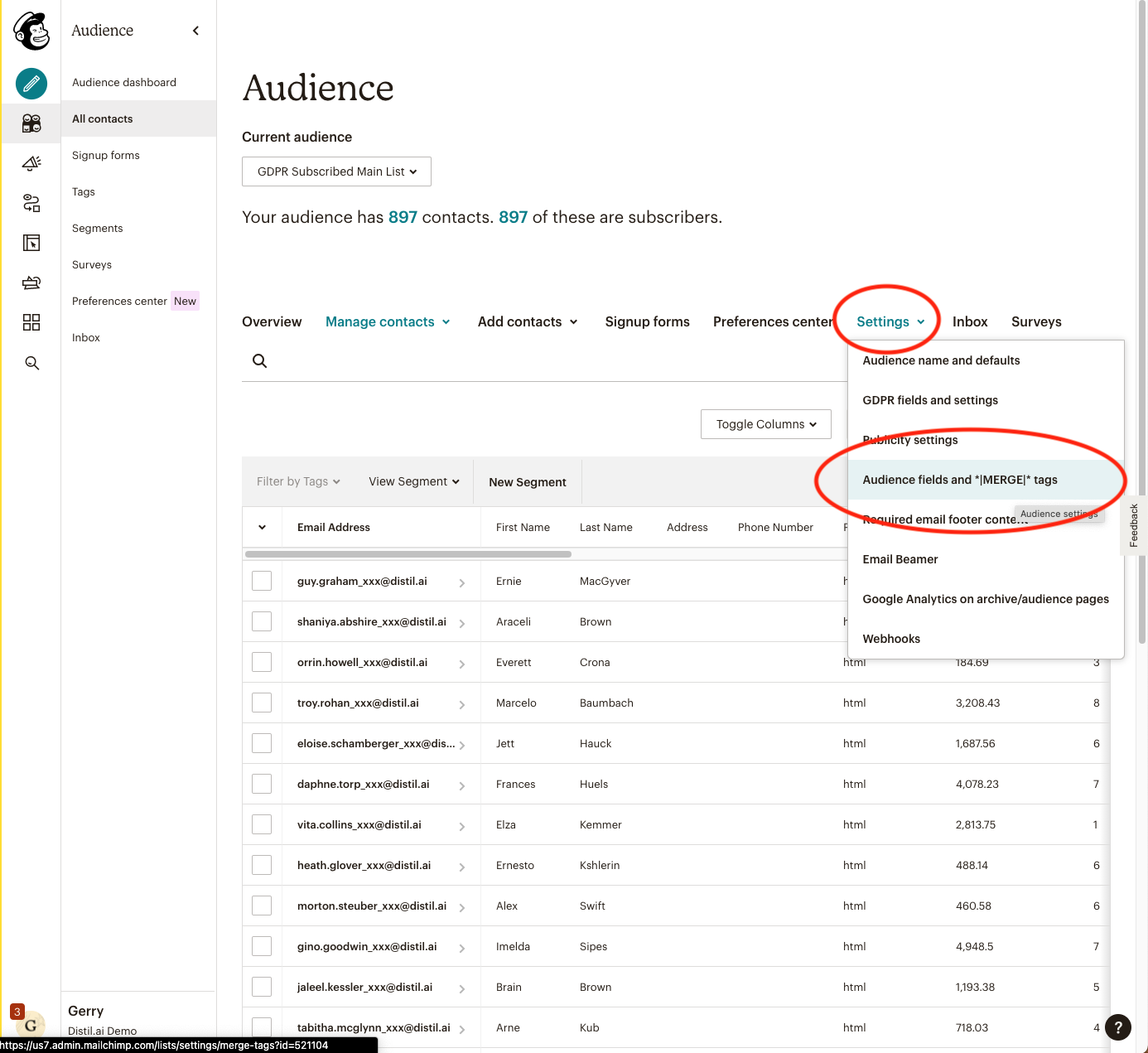Image resolution: width=1148 pixels, height=1053 pixels.
Task: Open the Website icon in left rail
Action: [31, 243]
